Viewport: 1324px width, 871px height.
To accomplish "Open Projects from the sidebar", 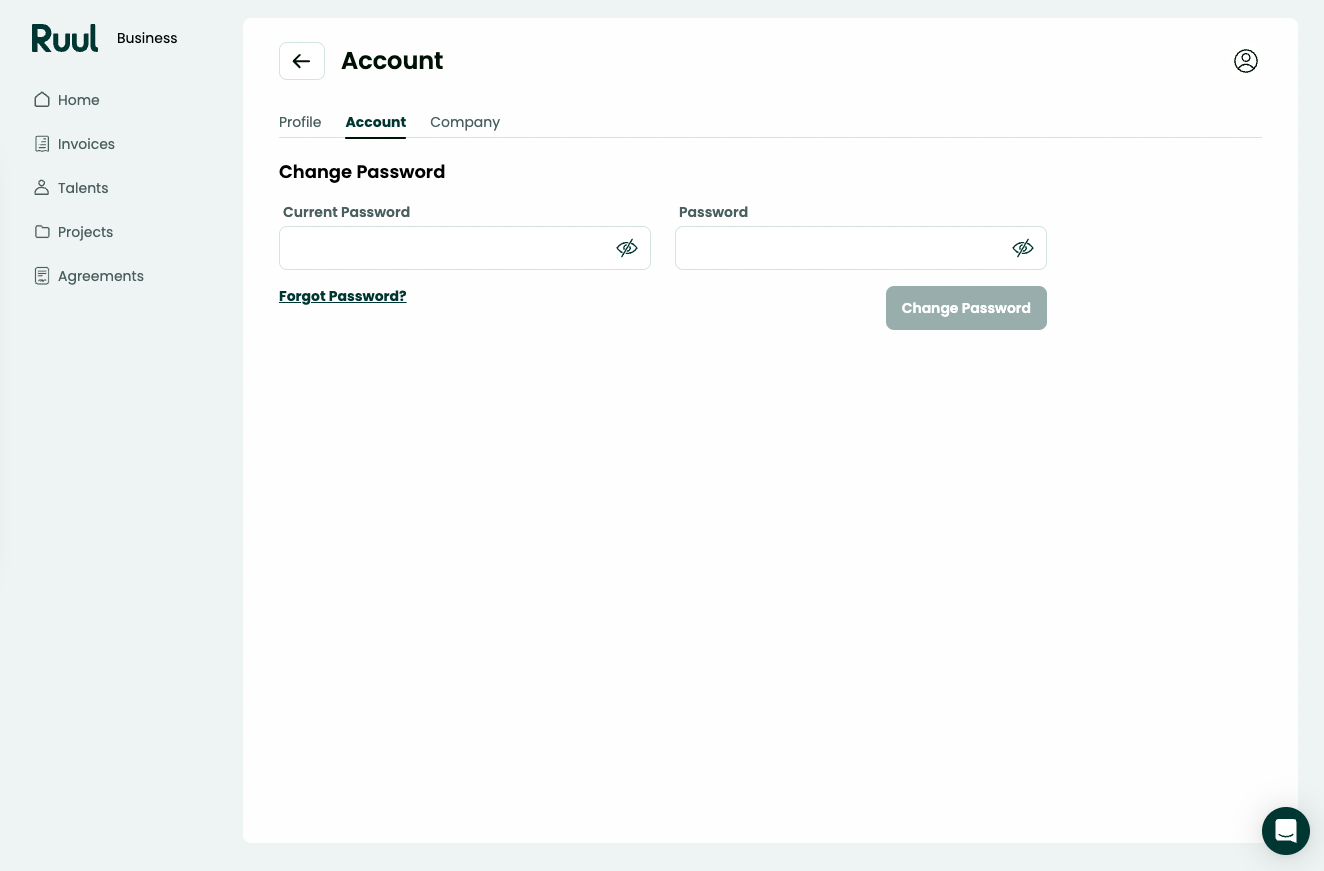I will coord(74,232).
